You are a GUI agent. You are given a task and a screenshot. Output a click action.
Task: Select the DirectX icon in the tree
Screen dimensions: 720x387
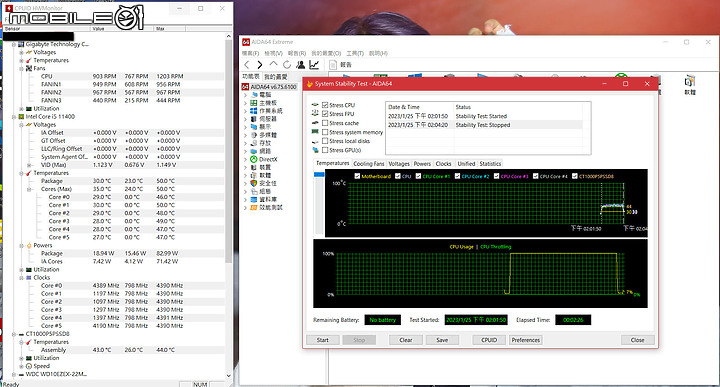pos(253,159)
